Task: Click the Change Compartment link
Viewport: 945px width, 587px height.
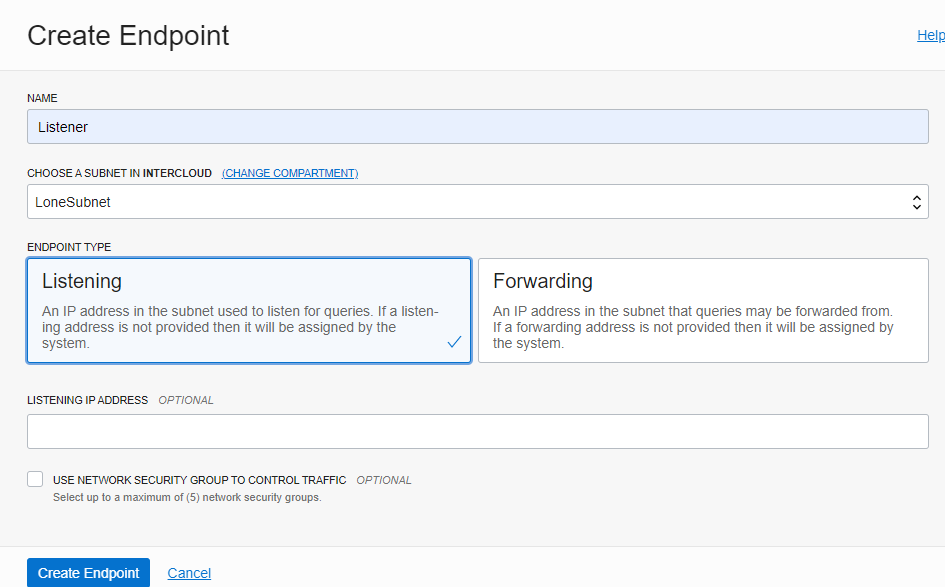Action: 290,173
